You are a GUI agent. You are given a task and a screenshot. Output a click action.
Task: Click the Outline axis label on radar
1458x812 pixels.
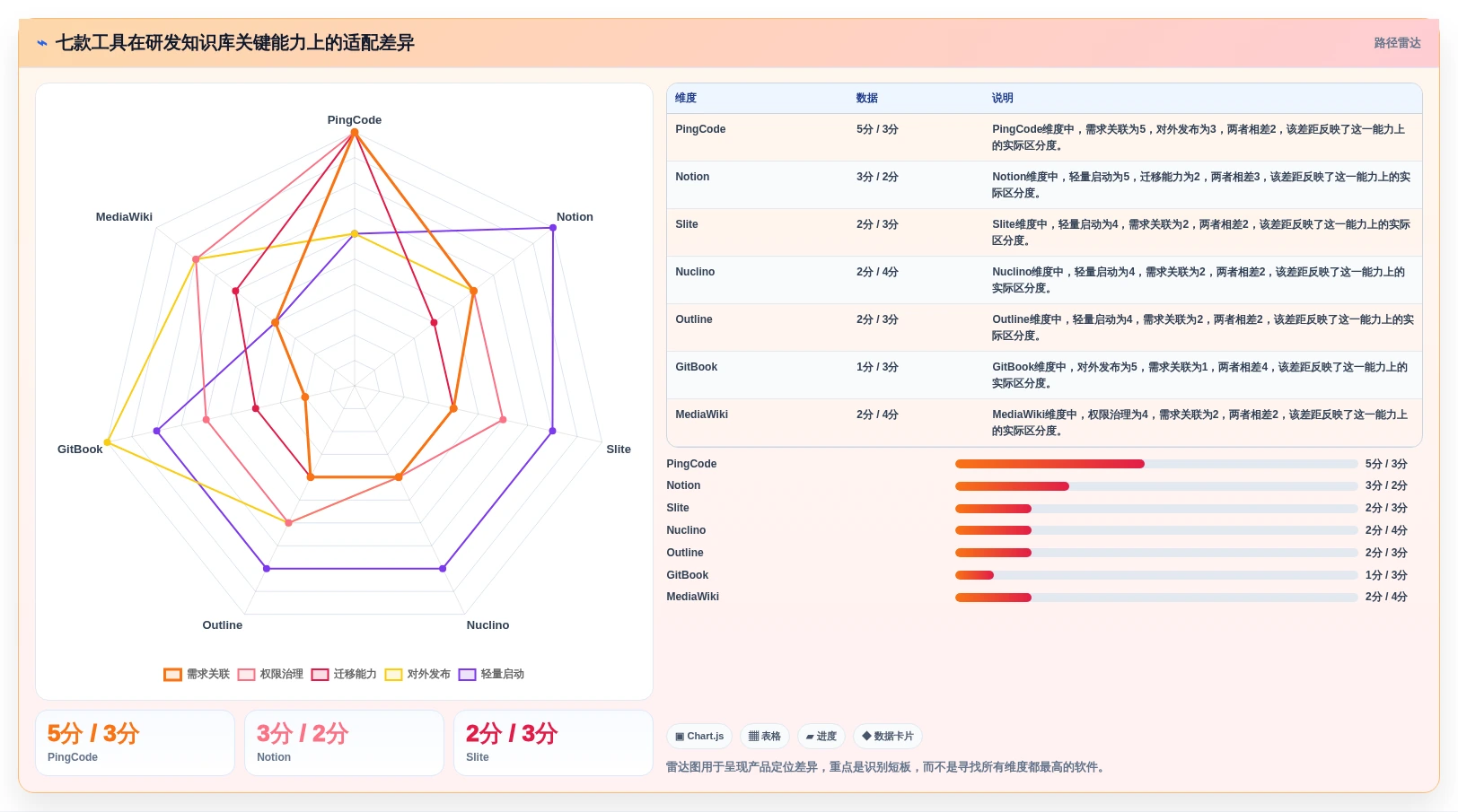click(223, 625)
